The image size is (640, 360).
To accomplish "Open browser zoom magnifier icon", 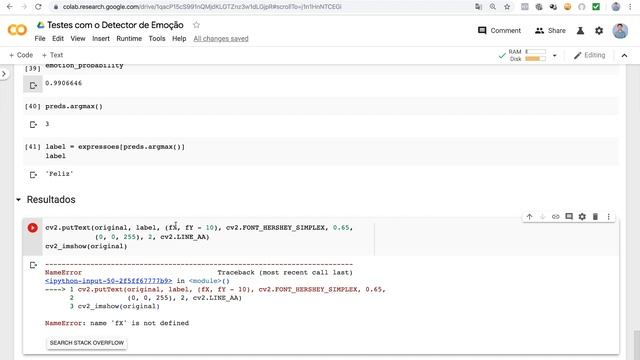I will 493,7.
